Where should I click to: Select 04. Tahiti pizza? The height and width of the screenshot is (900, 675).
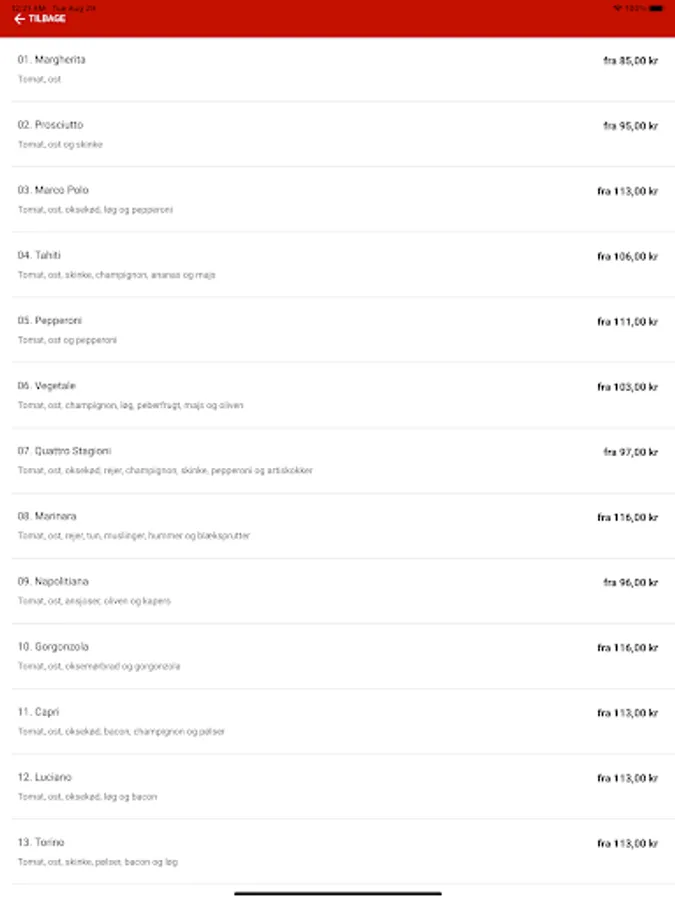(x=39, y=255)
